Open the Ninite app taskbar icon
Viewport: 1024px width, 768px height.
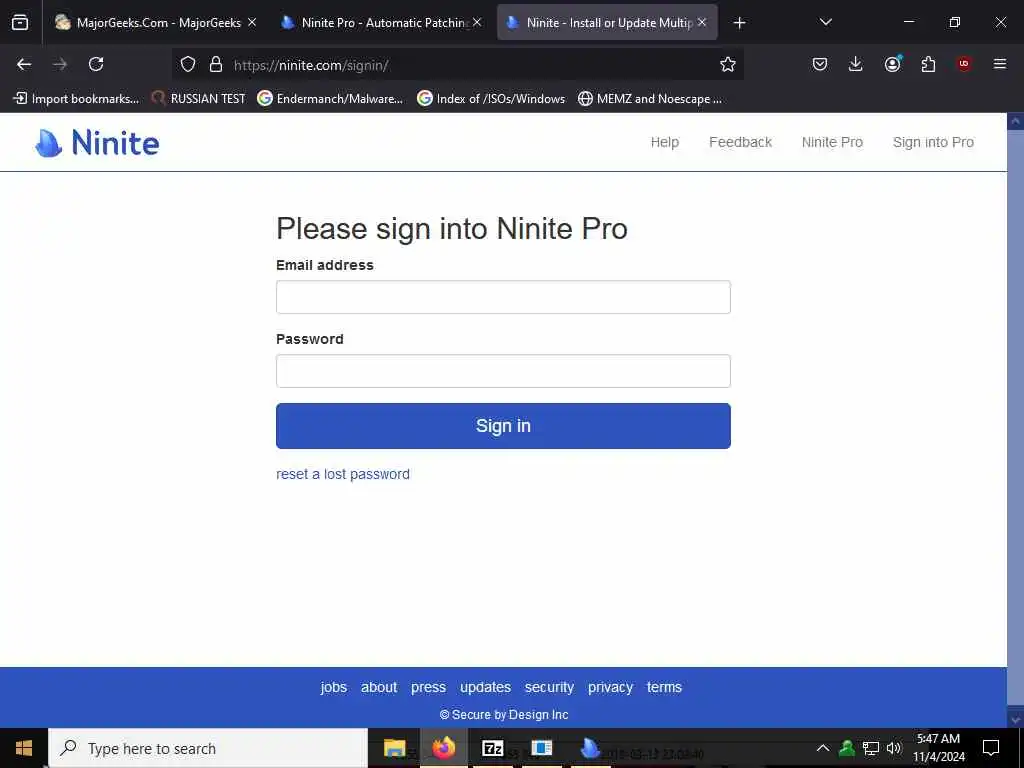(590, 748)
